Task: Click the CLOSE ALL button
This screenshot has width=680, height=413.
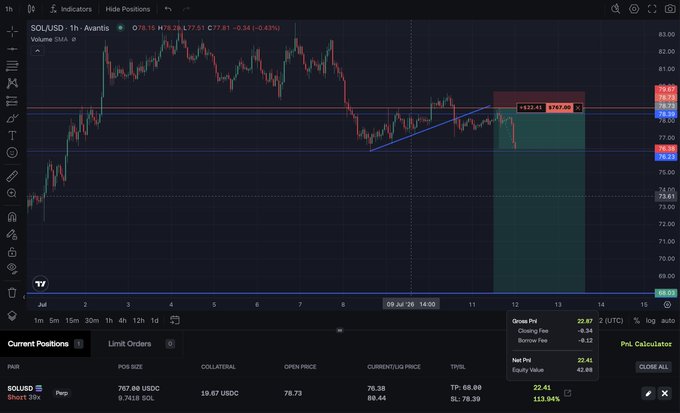Action: click(653, 367)
